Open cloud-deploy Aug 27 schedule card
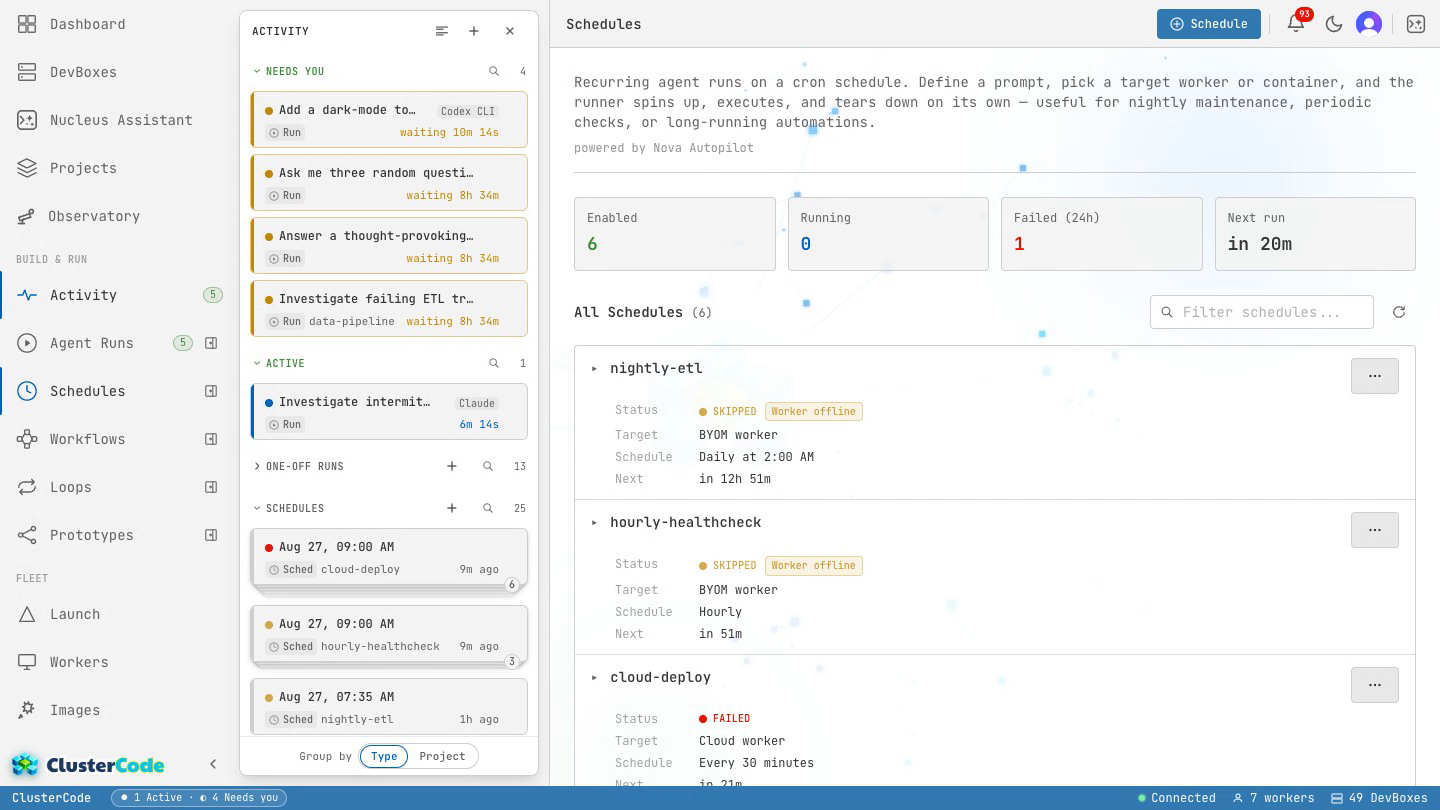Image resolution: width=1440 pixels, height=810 pixels. pos(389,557)
